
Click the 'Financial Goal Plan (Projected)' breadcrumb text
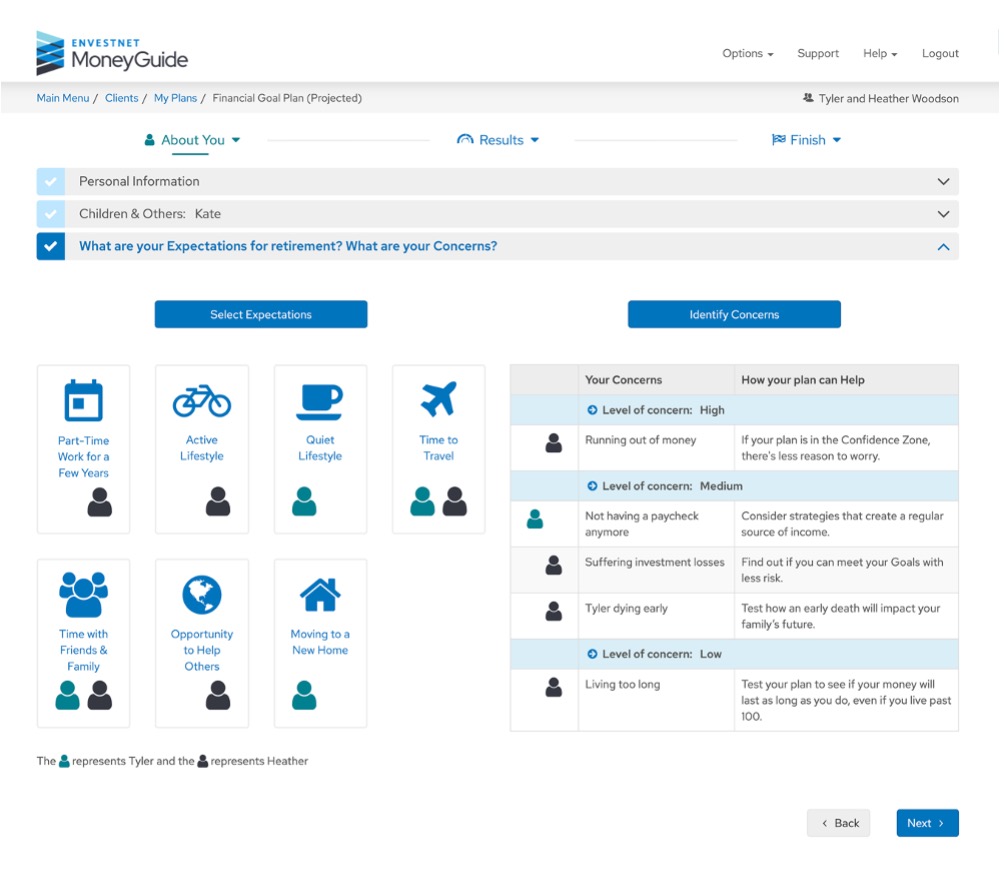tap(287, 98)
